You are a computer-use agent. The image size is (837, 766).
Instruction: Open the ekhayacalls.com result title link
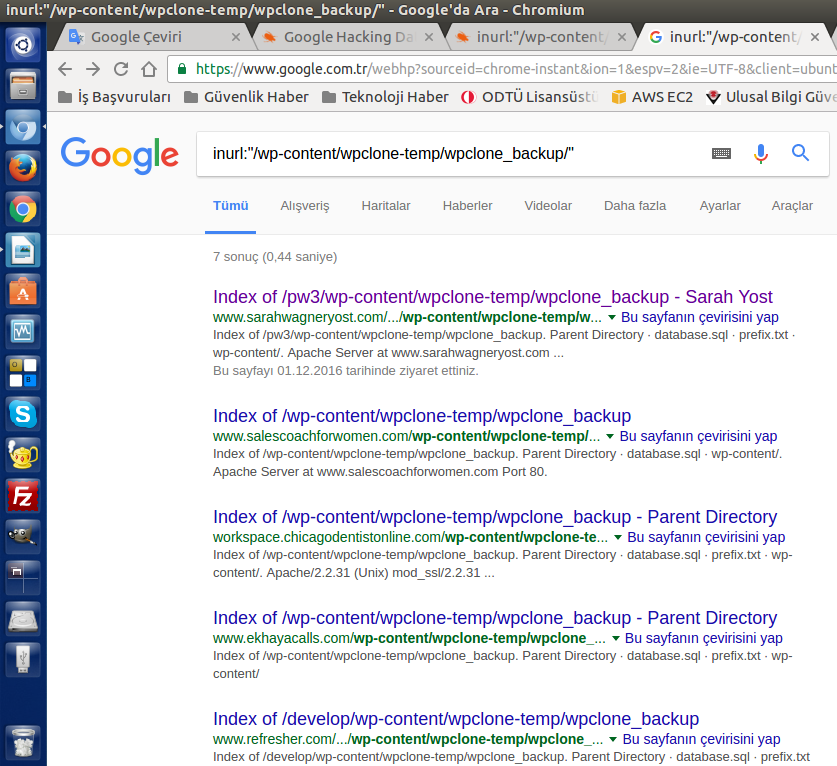pos(495,618)
